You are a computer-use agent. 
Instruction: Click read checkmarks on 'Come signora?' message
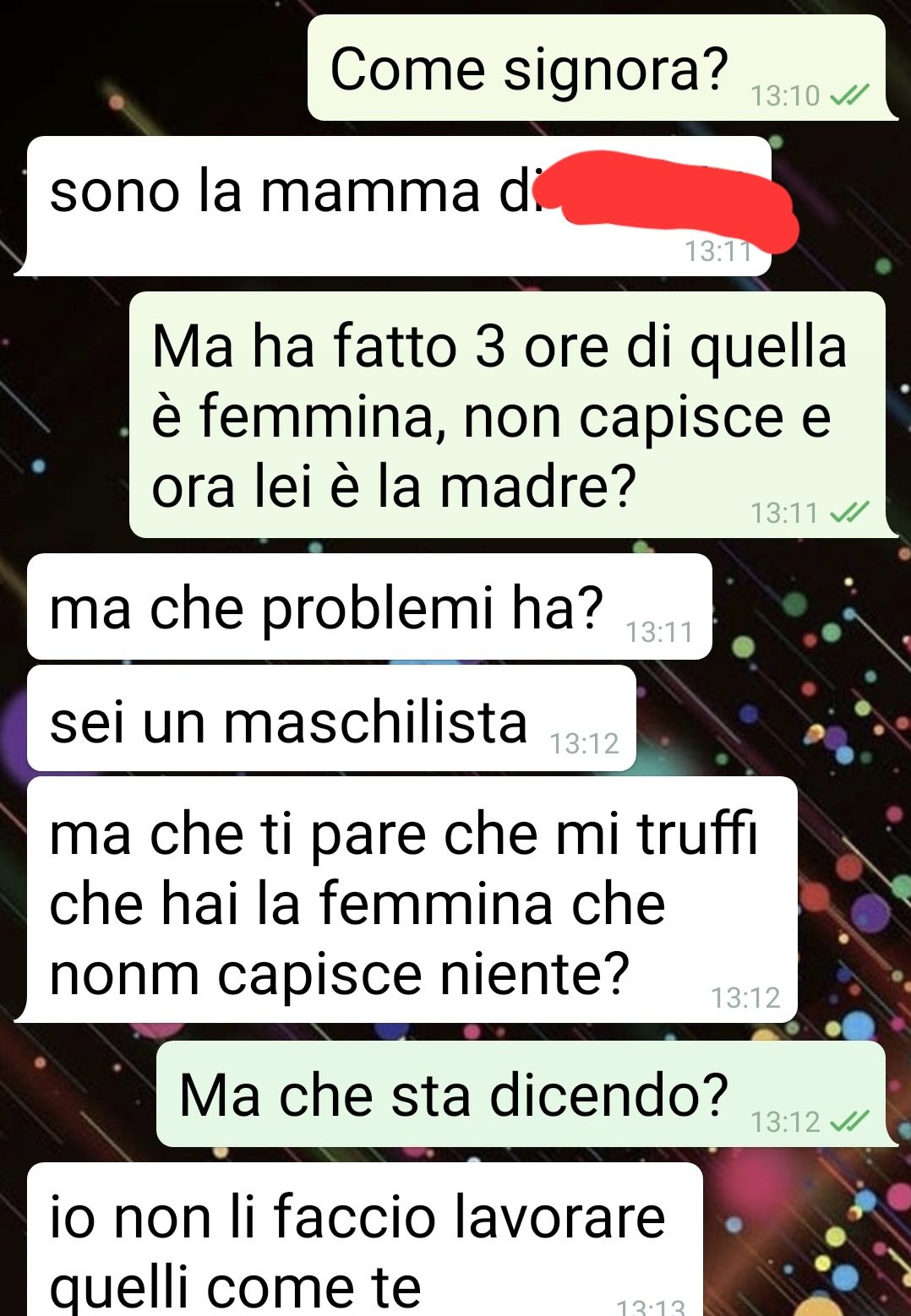pyautogui.click(x=849, y=96)
